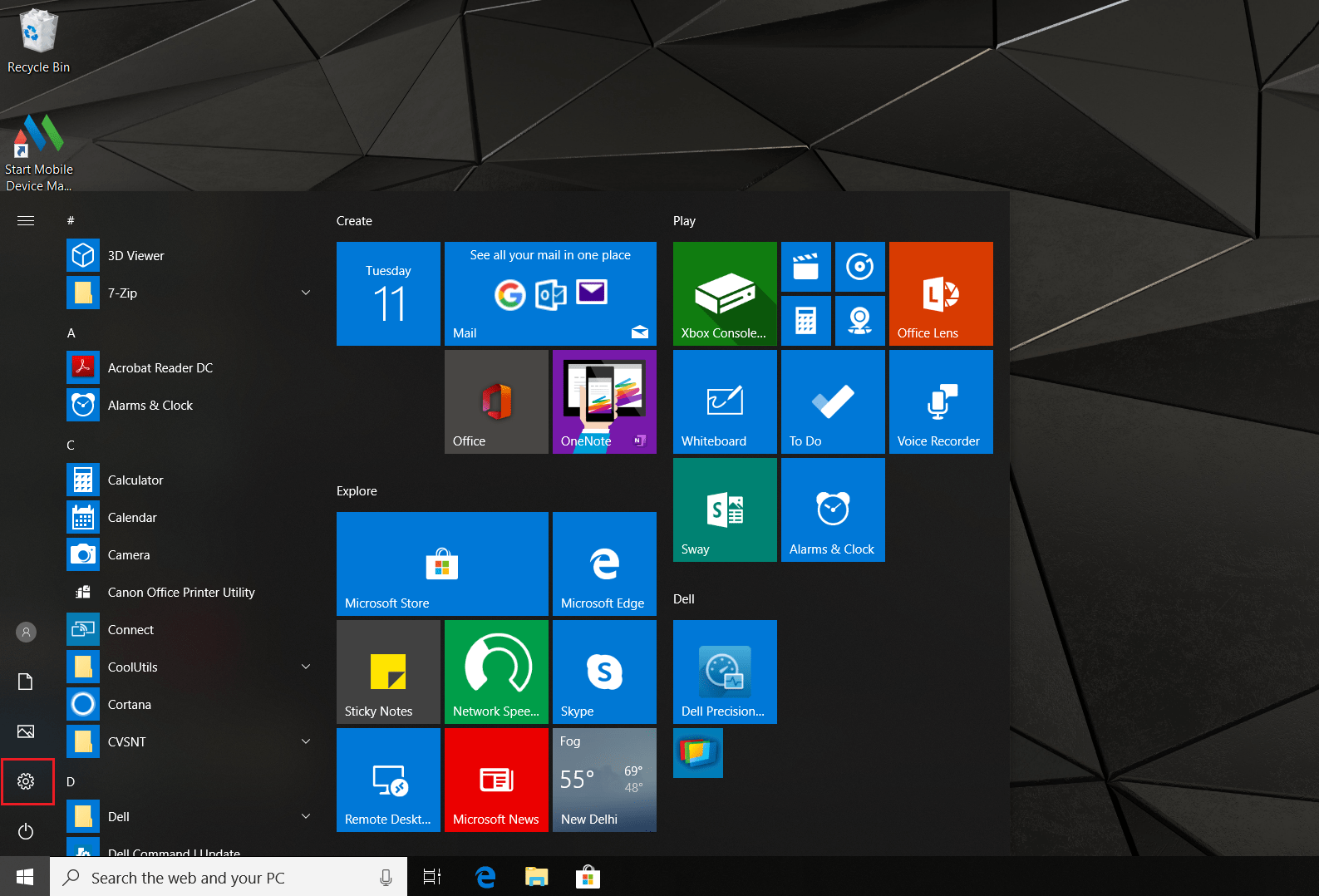
Task: Expand the Start hamburger menu
Action: (x=26, y=220)
